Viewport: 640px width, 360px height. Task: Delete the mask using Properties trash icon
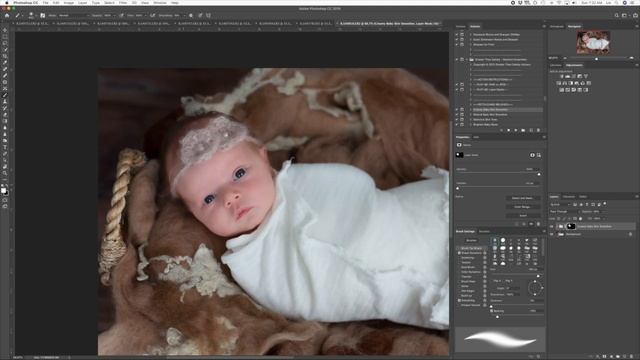[x=538, y=224]
